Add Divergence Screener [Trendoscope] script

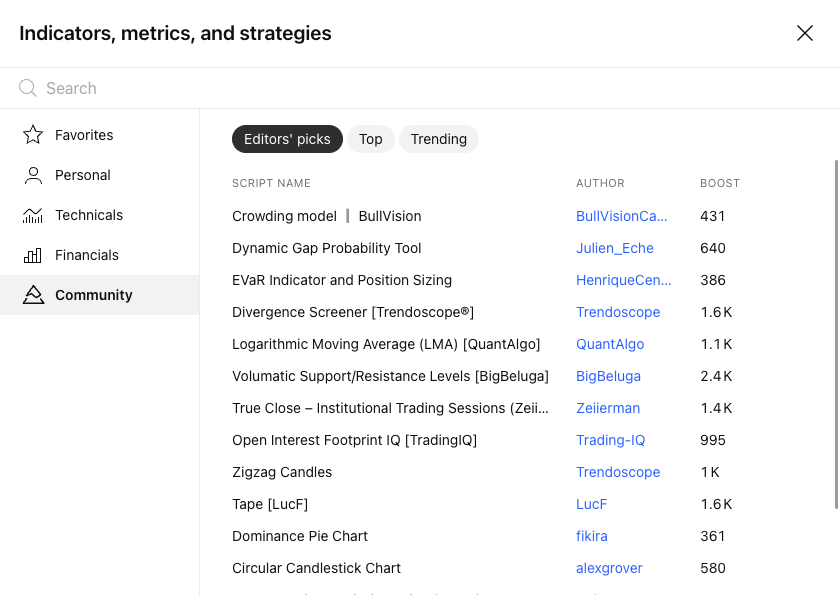pos(353,312)
